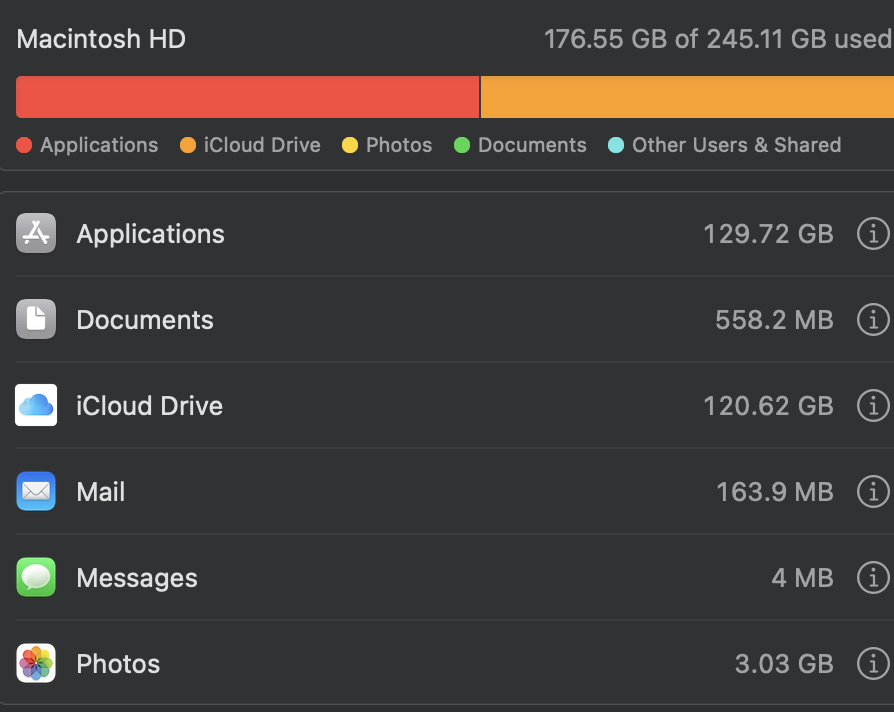The width and height of the screenshot is (894, 712).
Task: Click the Documents file icon
Action: click(36, 320)
